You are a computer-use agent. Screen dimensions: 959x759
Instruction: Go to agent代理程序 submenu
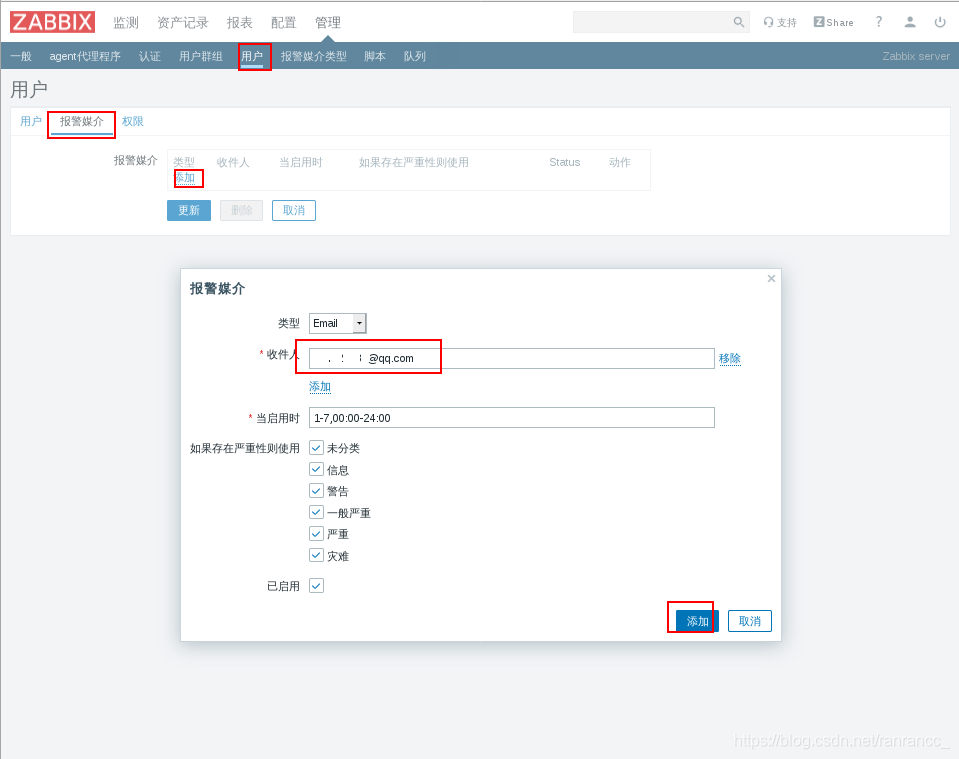click(x=85, y=56)
